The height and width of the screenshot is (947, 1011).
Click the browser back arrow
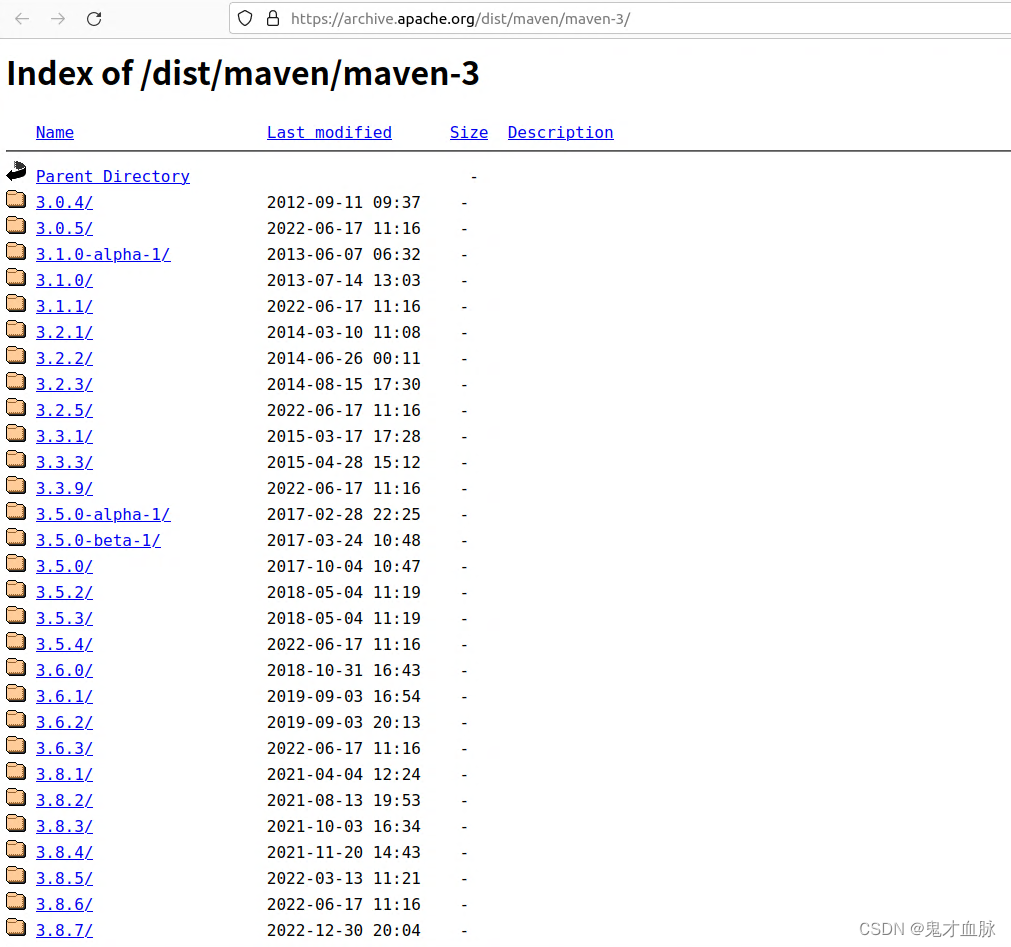coord(22,19)
